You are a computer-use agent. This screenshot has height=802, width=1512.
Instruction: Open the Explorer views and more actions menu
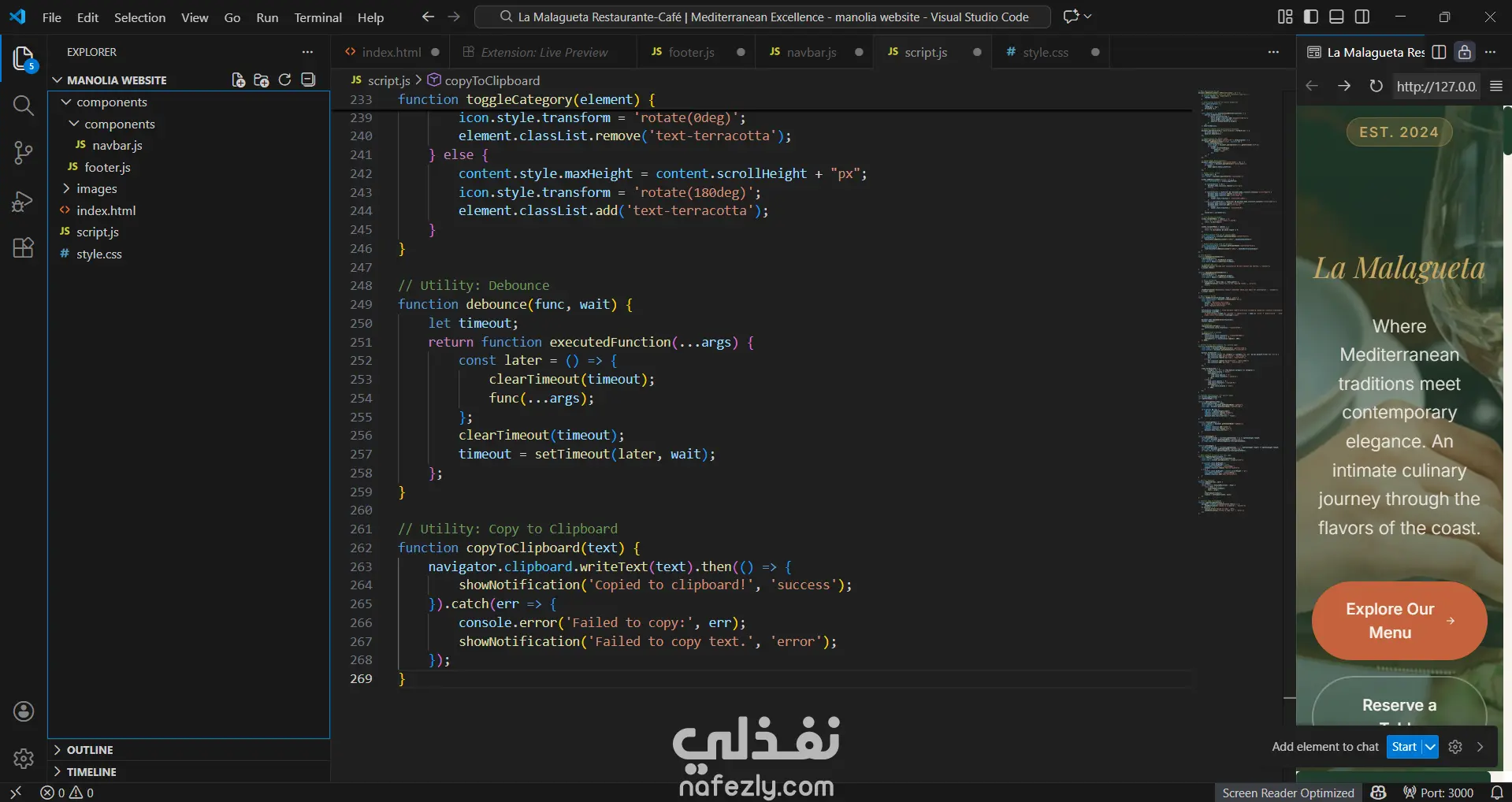(x=307, y=52)
